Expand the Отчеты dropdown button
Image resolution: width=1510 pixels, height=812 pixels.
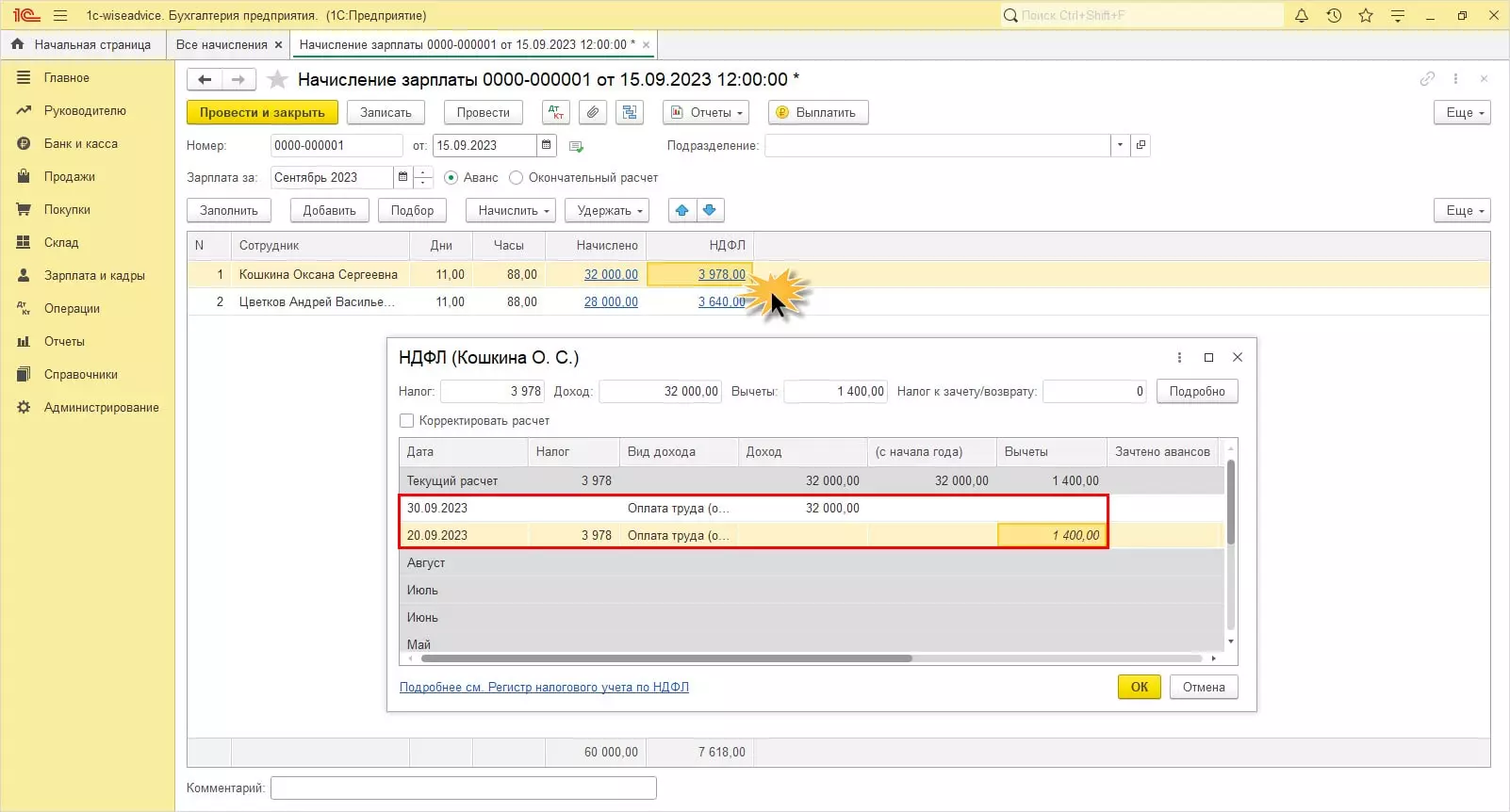tap(706, 112)
